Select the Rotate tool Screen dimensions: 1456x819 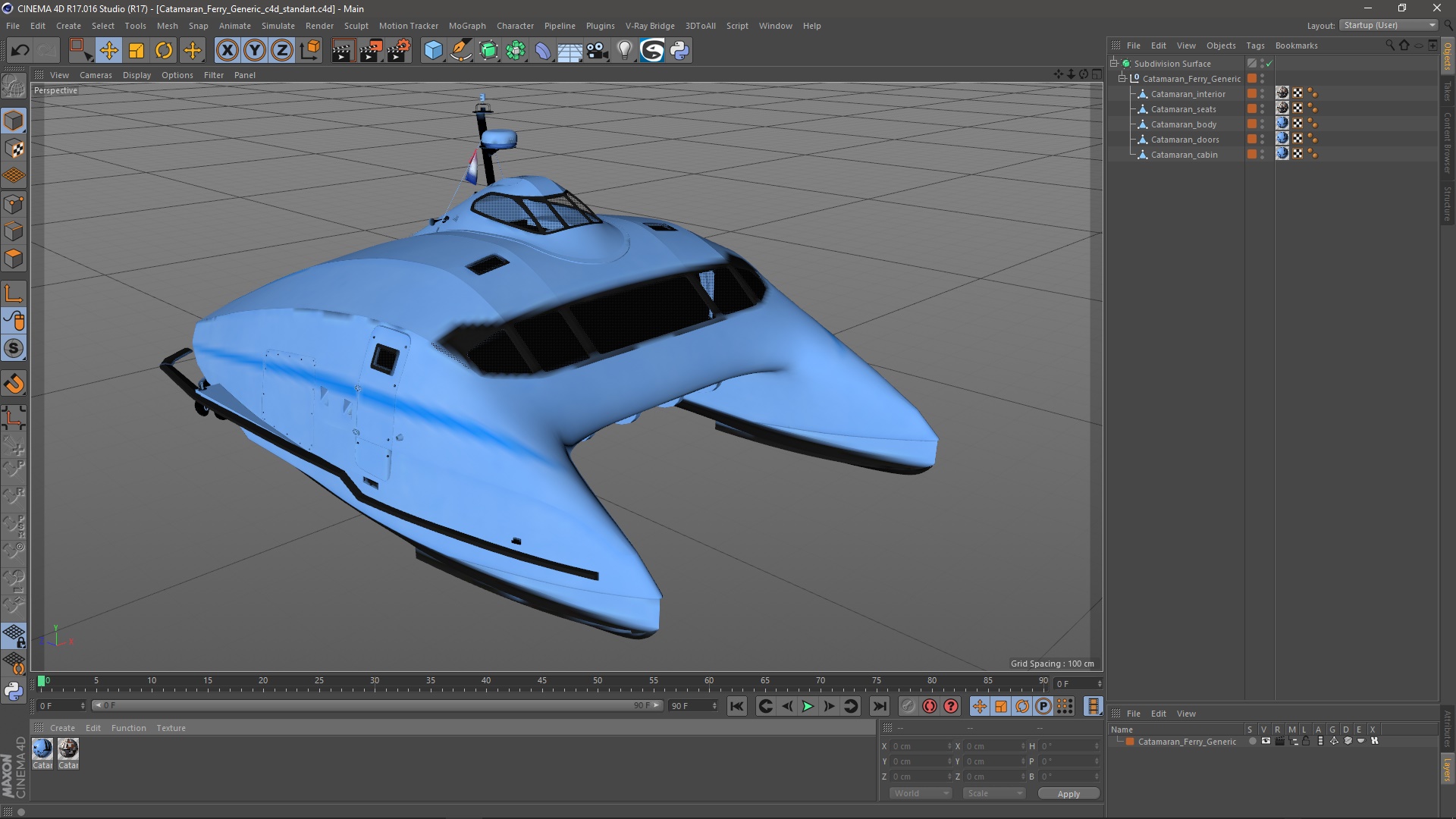(164, 51)
